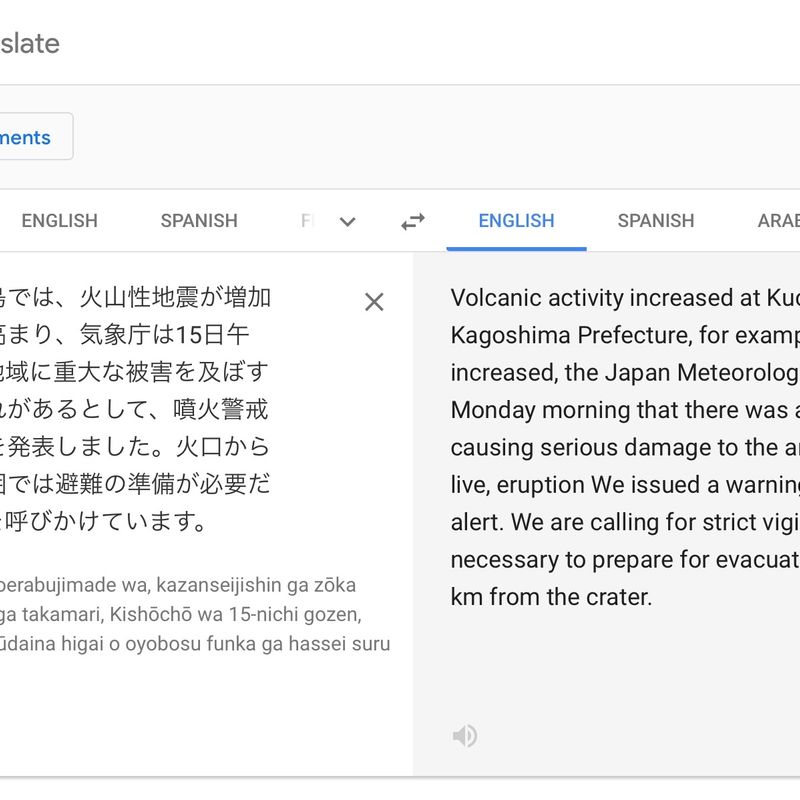Image resolution: width=800 pixels, height=800 pixels.
Task: Expand the source language list chevron
Action: click(x=347, y=221)
